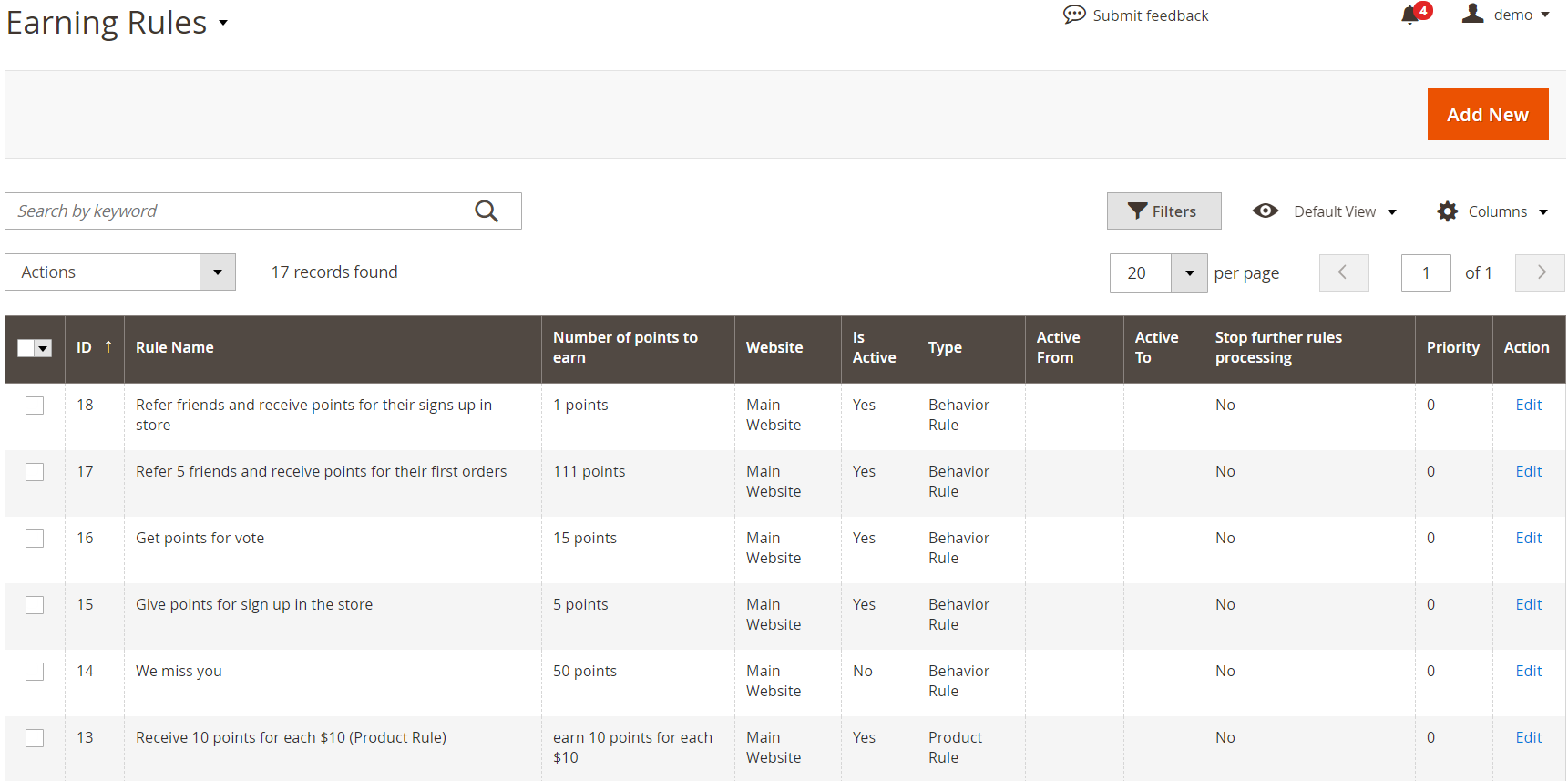Click the Add New button
This screenshot has height=781, width=1568.
1488,115
